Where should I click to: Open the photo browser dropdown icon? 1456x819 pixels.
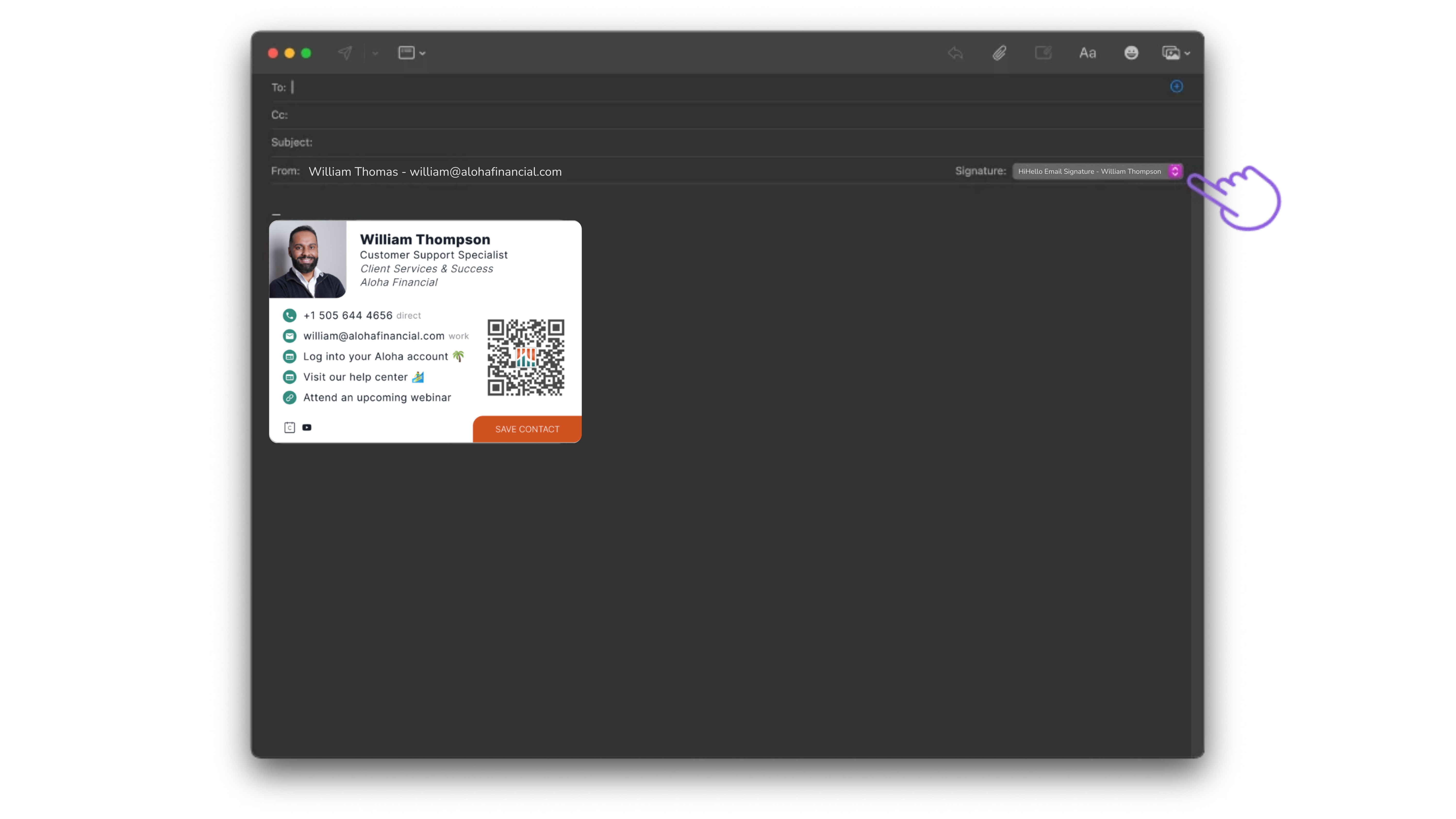click(1176, 53)
